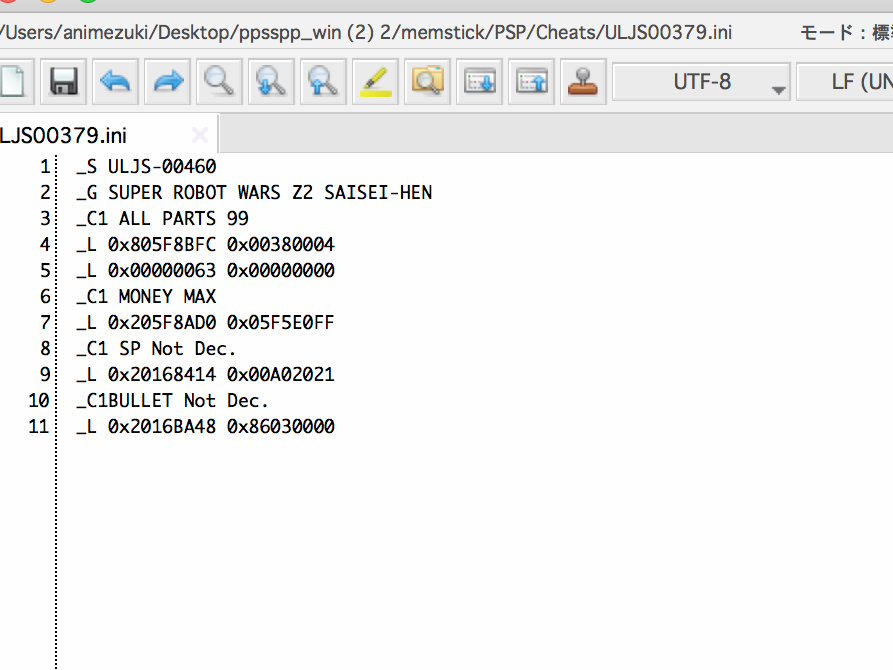Click the window icon with up arrow
Image resolution: width=893 pixels, height=670 pixels.
pyautogui.click(x=531, y=82)
